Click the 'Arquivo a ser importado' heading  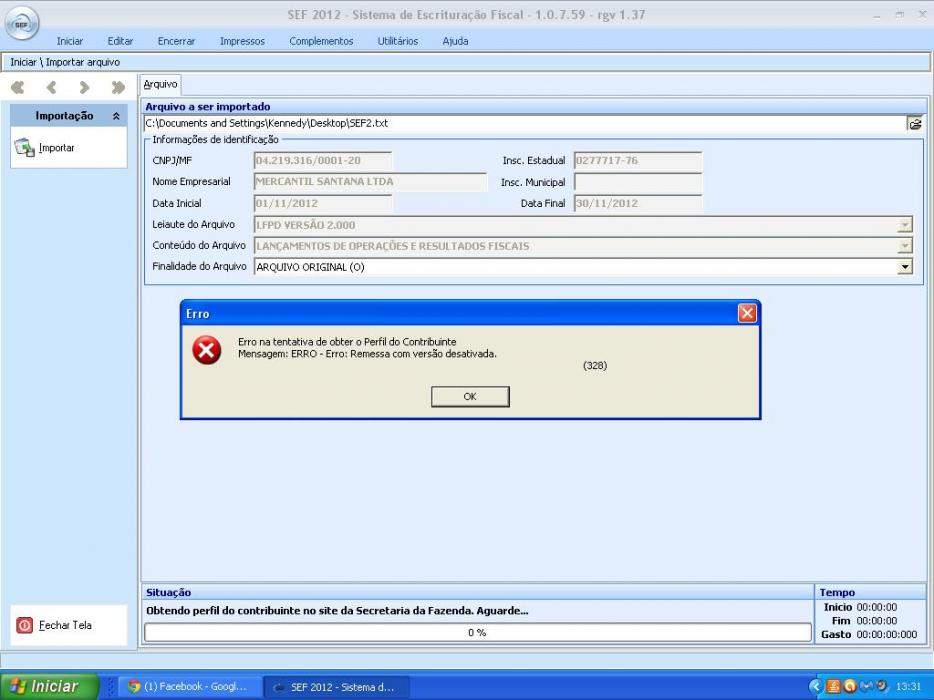pos(208,107)
